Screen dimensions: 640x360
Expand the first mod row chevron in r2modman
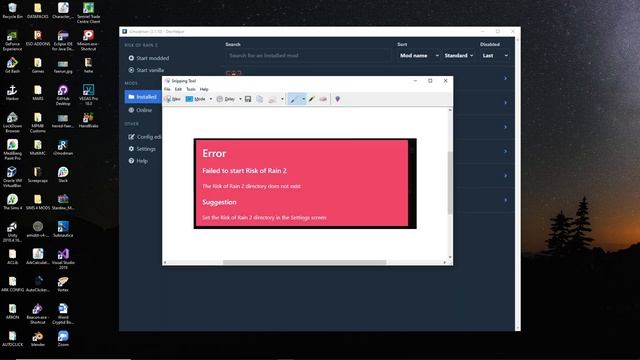coord(505,78)
